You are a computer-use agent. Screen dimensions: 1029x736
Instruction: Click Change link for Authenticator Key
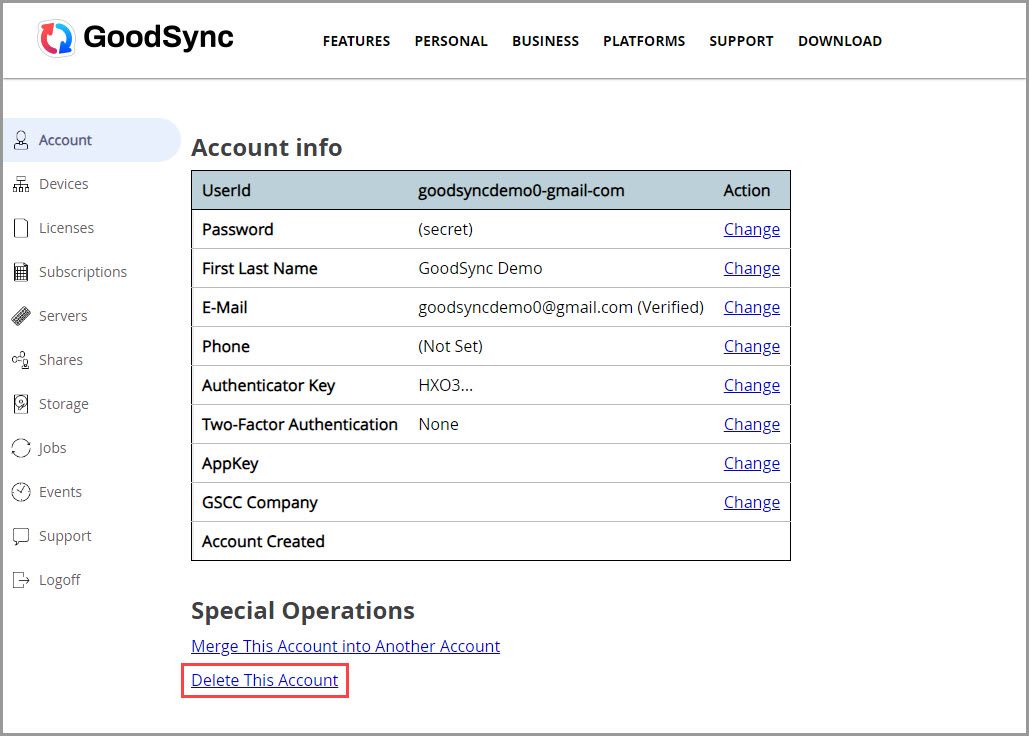coord(751,386)
